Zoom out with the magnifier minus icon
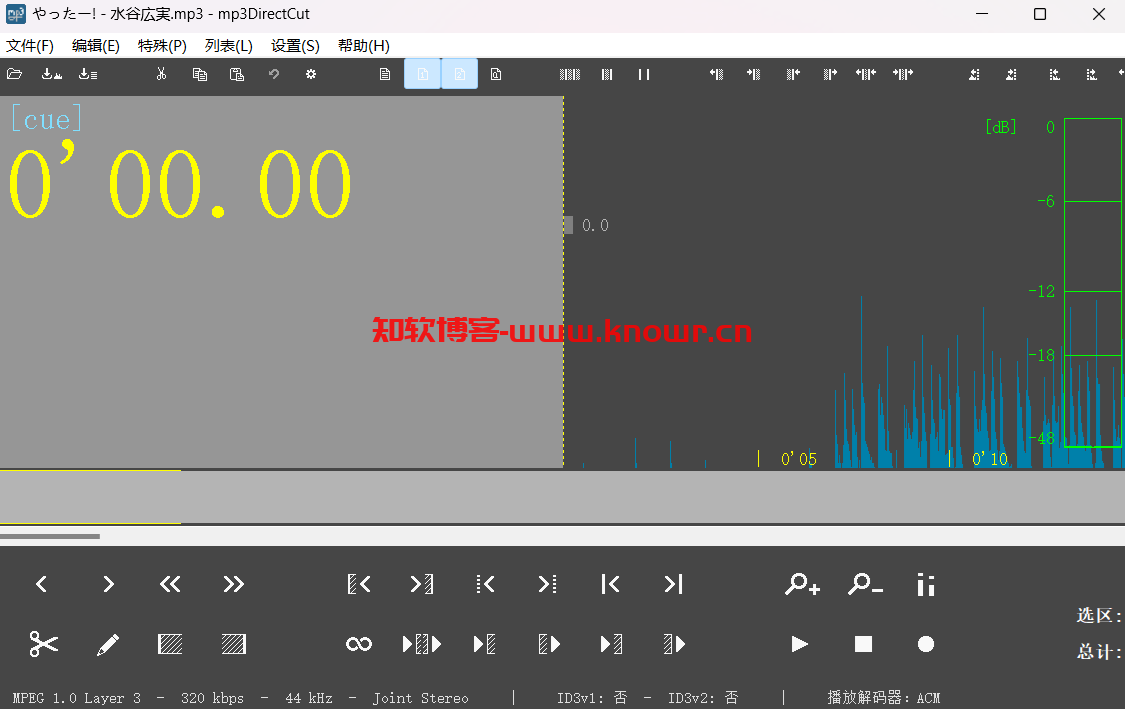The image size is (1125, 709). point(865,584)
